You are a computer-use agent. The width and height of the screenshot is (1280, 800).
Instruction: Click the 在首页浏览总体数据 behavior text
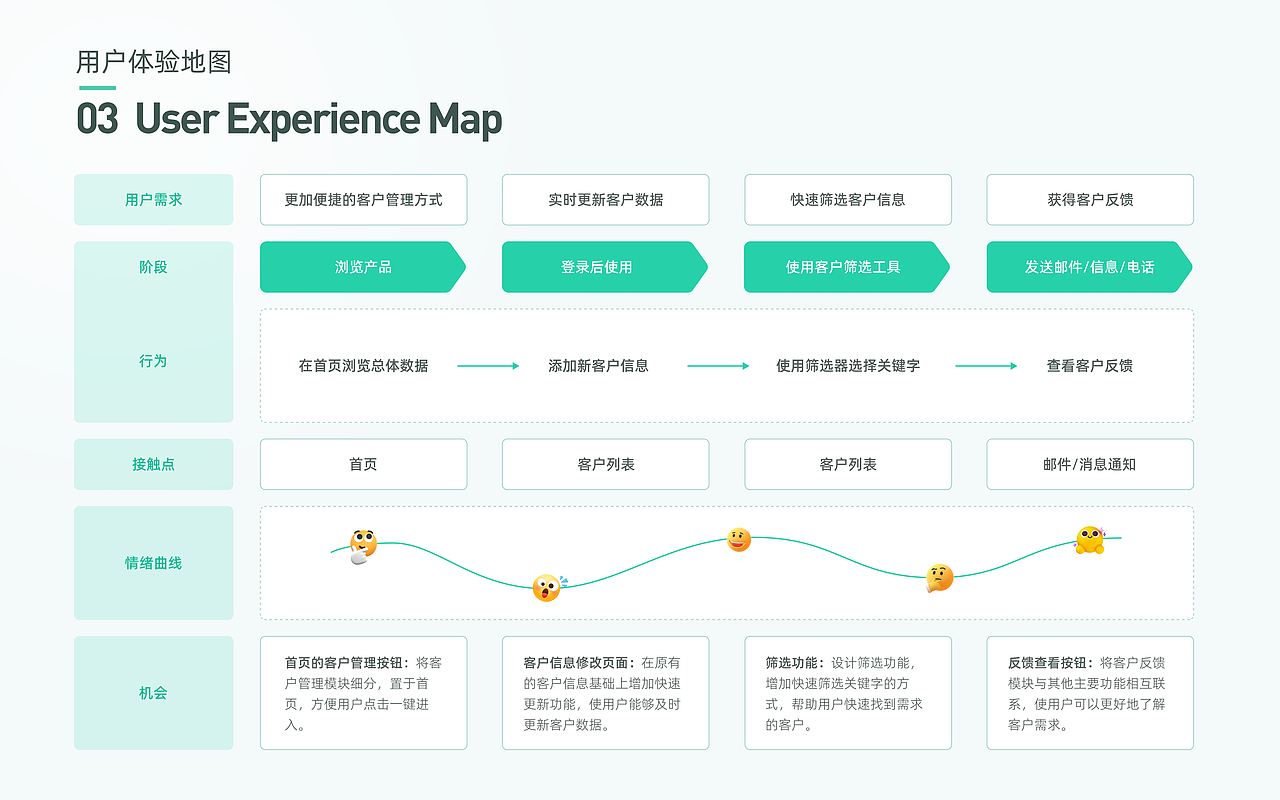click(363, 366)
